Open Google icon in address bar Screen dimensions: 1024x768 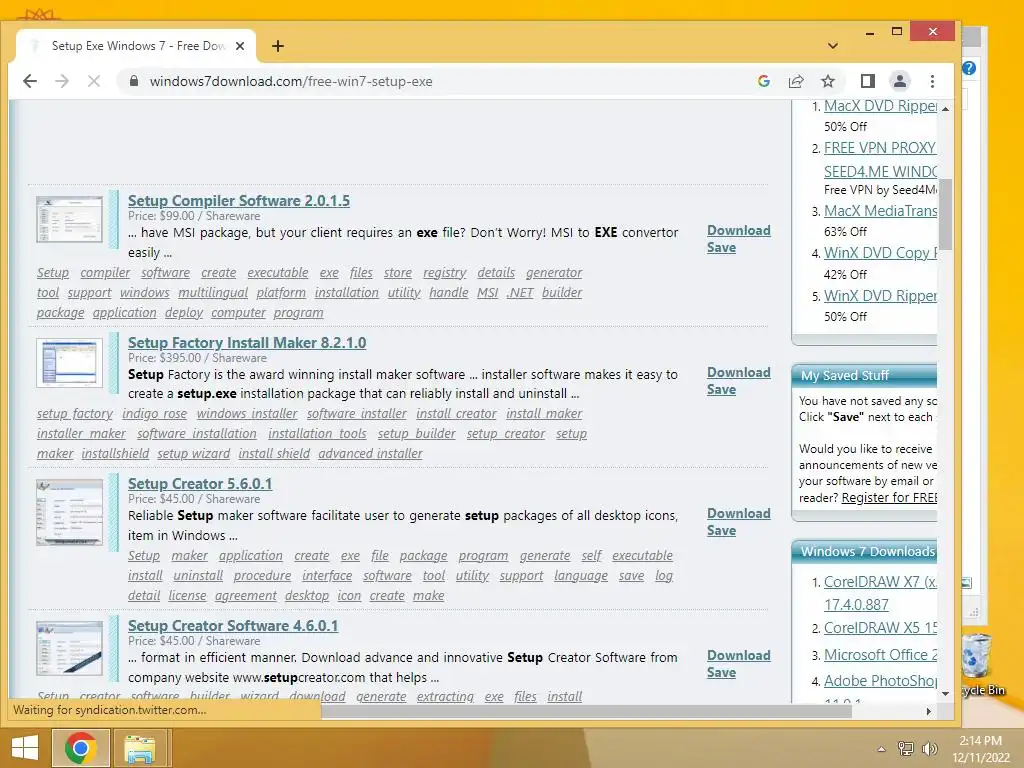tap(763, 81)
